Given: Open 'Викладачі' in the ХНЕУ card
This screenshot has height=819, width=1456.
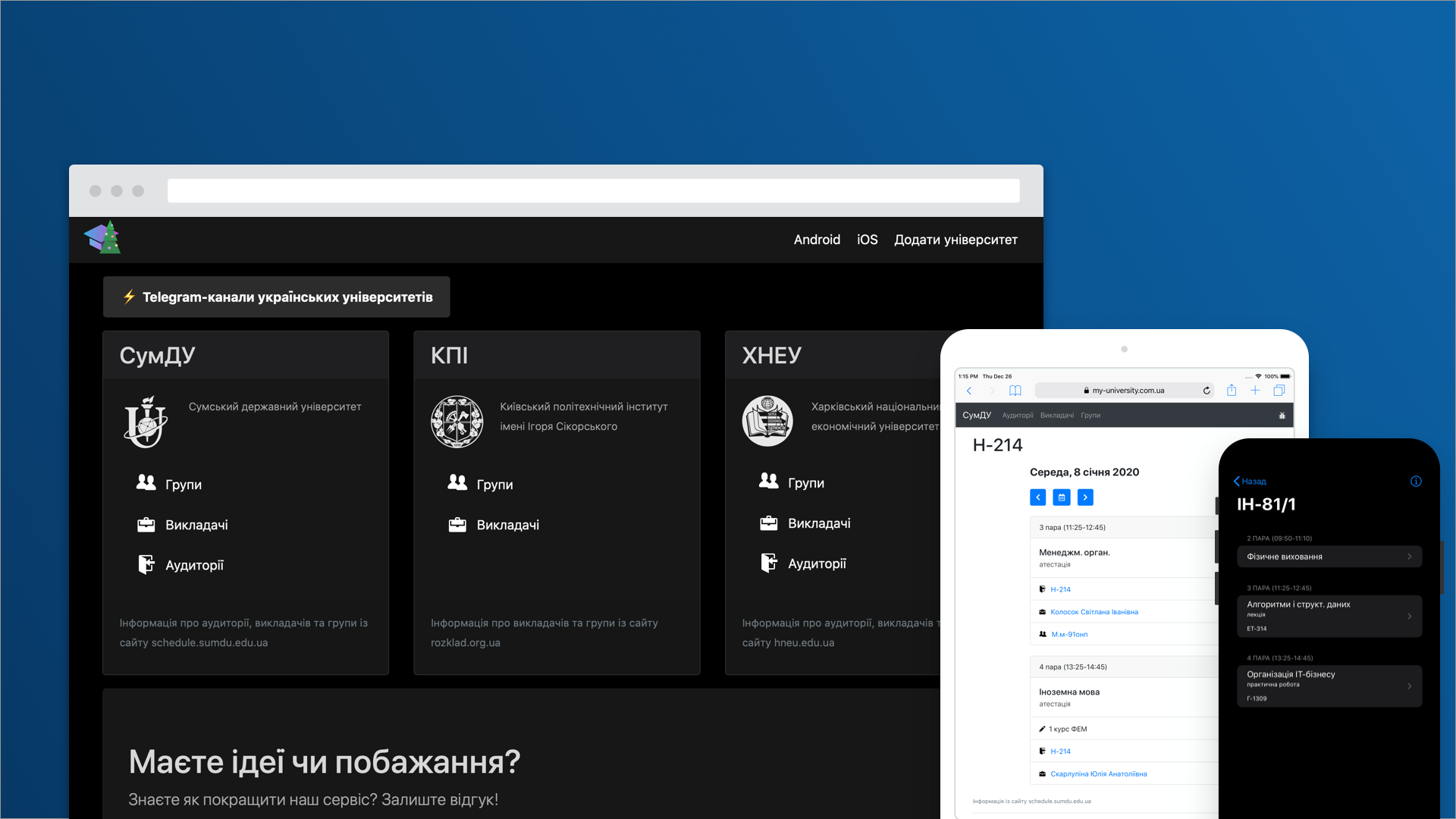Looking at the screenshot, I should [819, 523].
